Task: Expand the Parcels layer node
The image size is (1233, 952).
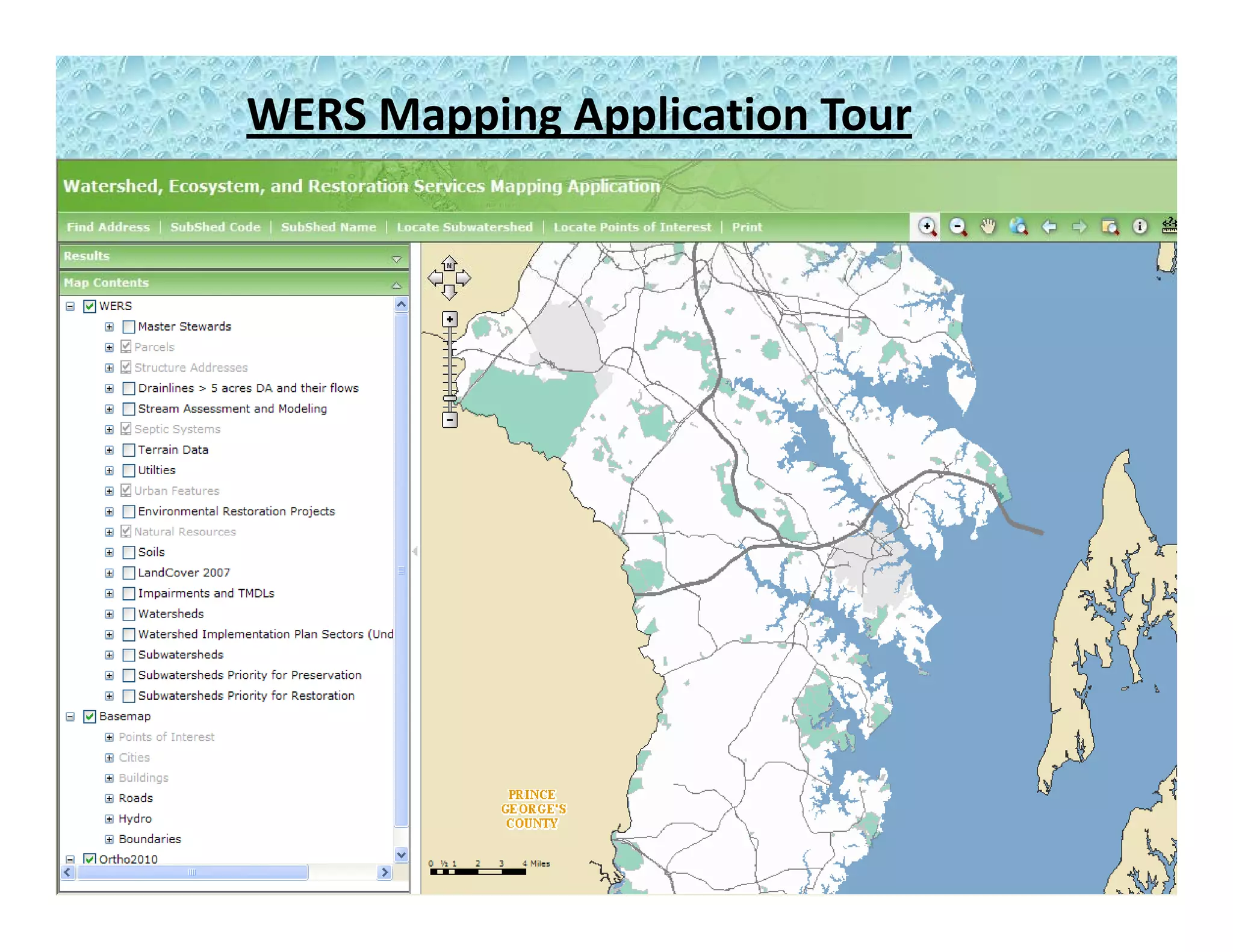Action: [x=109, y=347]
